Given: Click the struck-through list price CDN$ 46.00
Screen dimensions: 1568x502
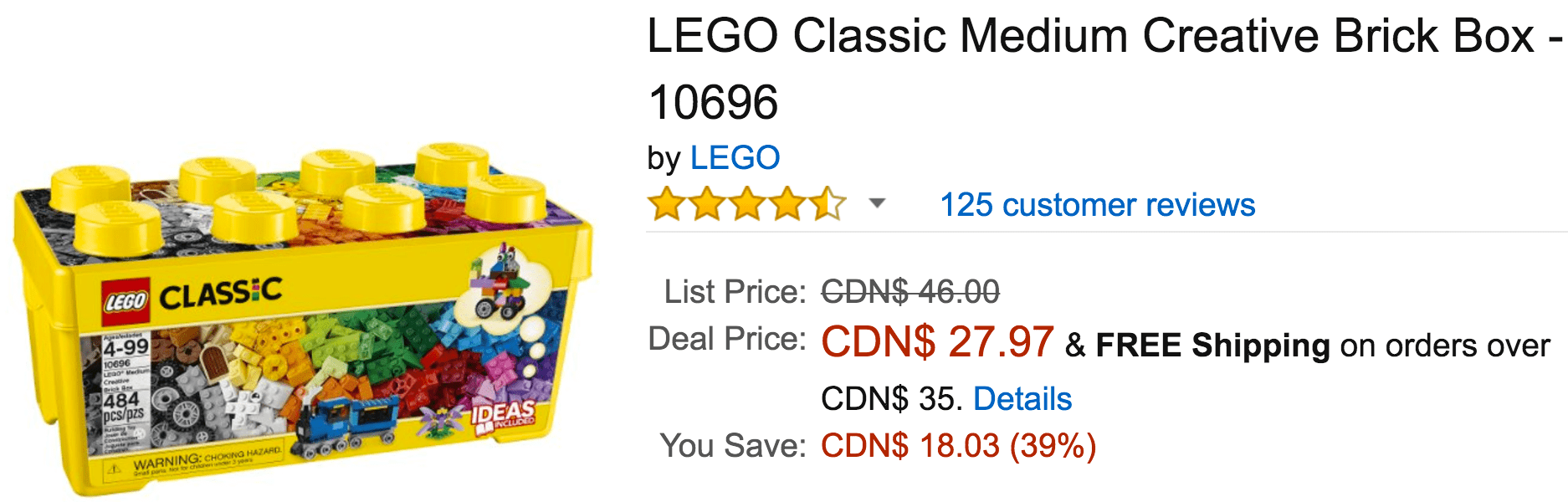Looking at the screenshot, I should point(910,292).
